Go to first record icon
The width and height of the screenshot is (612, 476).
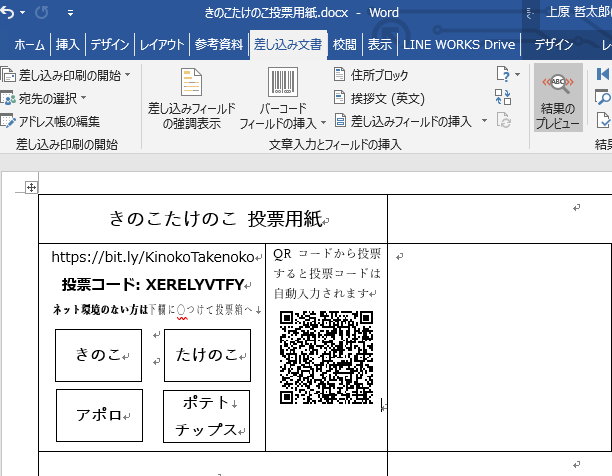(603, 74)
